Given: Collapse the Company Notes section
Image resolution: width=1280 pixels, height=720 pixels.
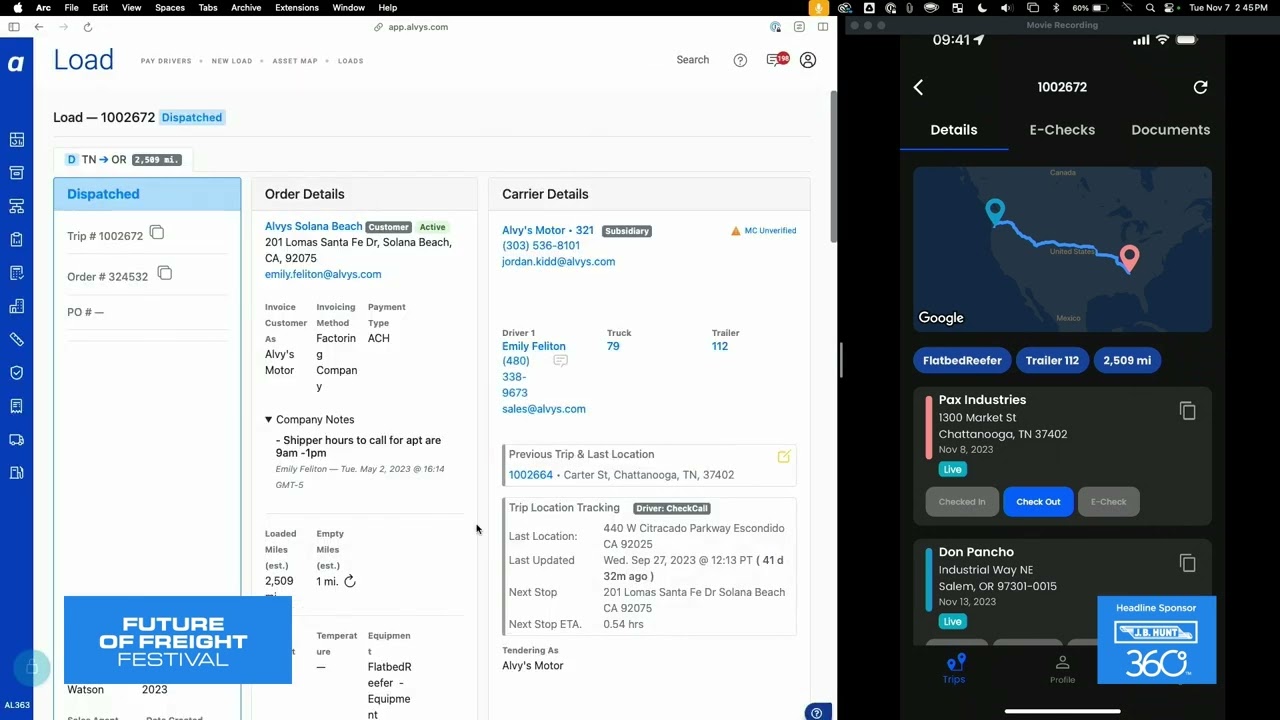Looking at the screenshot, I should tap(309, 420).
